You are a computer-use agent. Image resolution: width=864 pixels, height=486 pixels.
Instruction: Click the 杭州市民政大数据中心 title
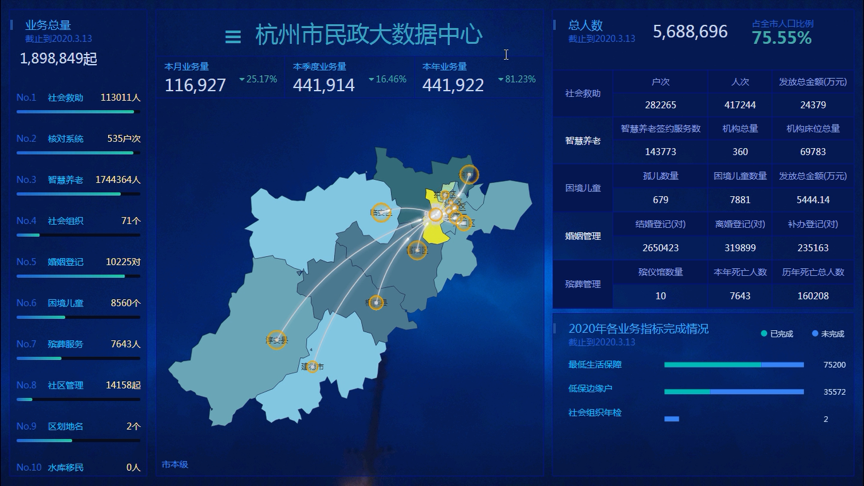[369, 35]
